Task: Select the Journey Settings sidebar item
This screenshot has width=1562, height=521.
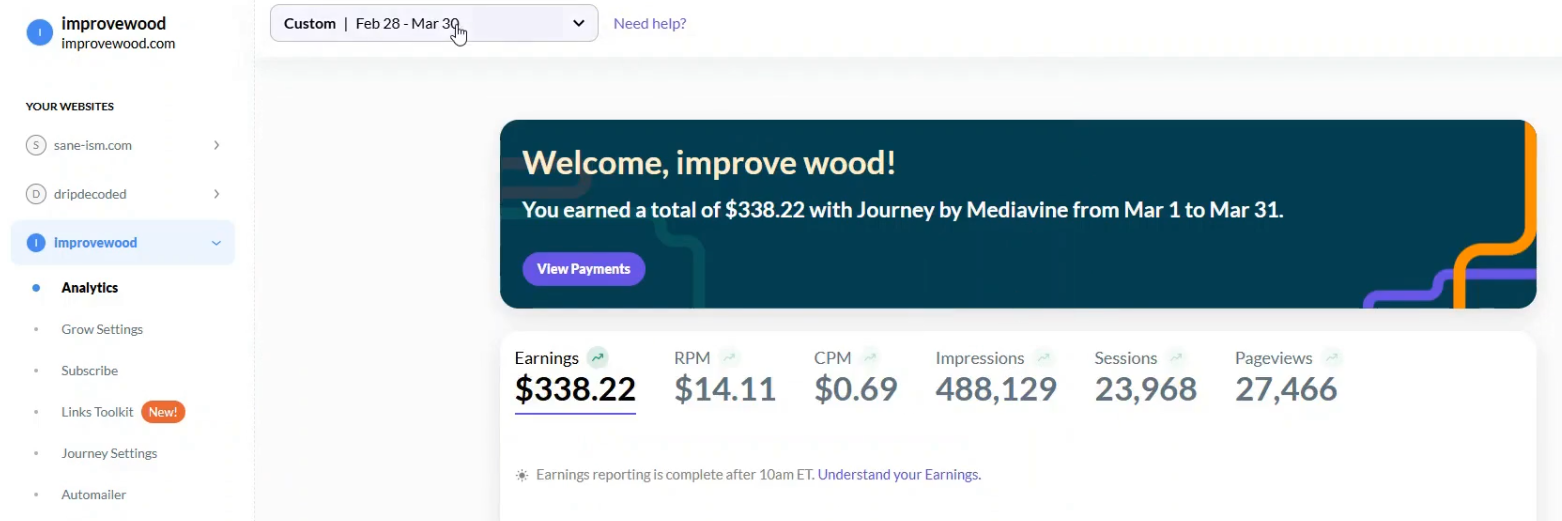Action: (x=109, y=453)
